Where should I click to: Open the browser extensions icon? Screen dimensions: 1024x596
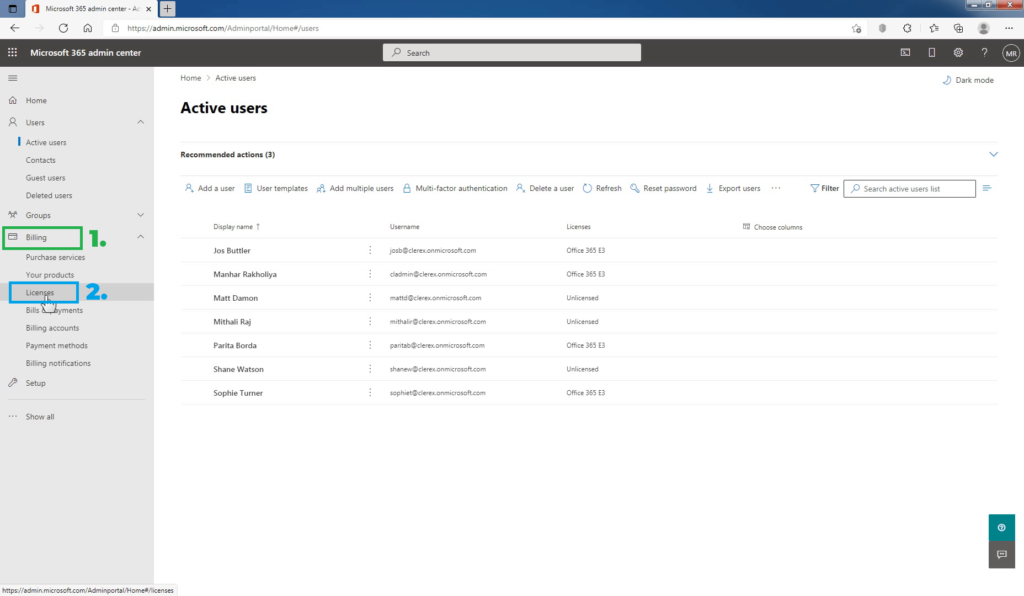coord(907,28)
